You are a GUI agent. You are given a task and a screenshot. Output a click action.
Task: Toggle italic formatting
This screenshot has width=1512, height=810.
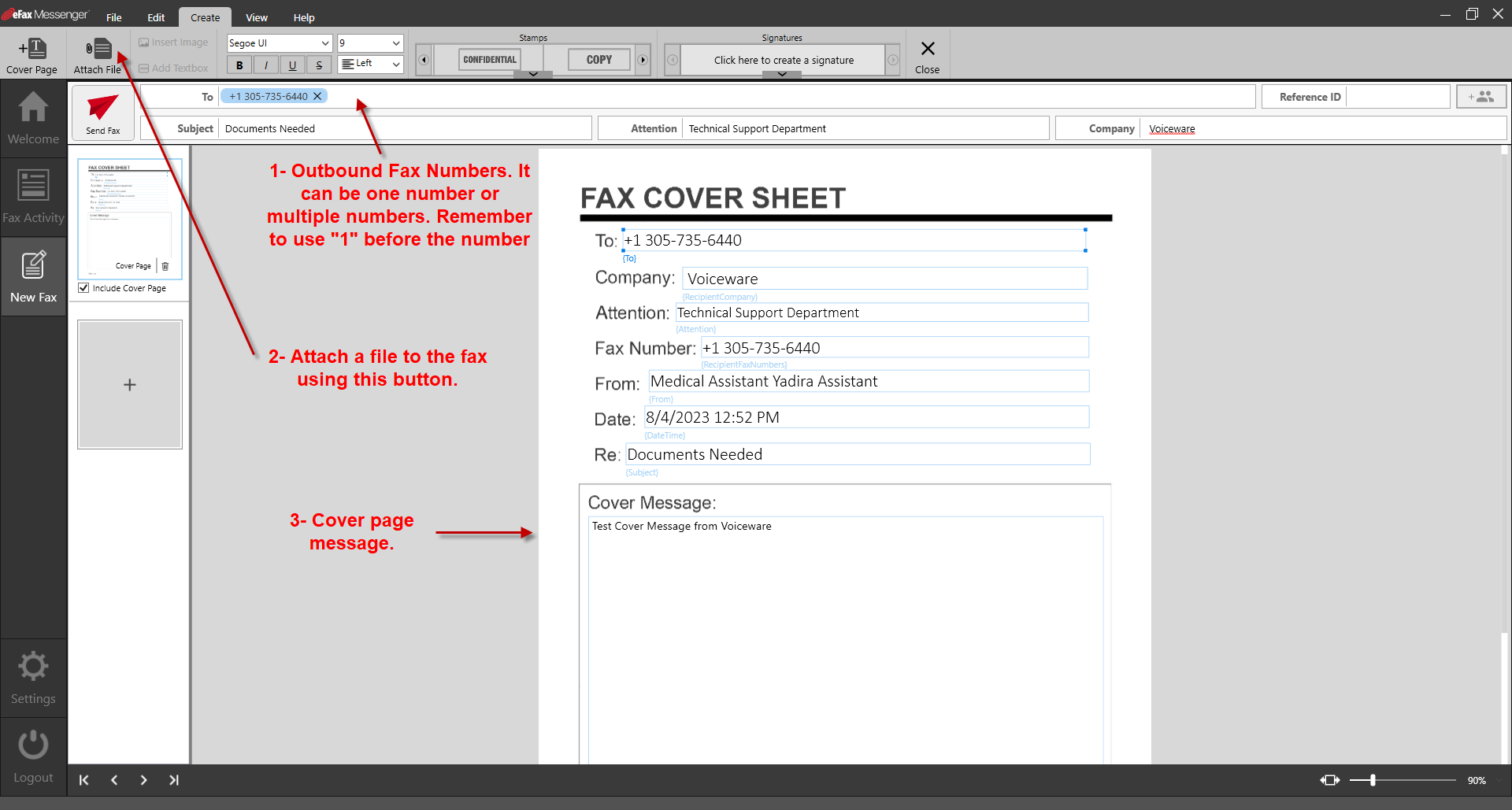(266, 65)
